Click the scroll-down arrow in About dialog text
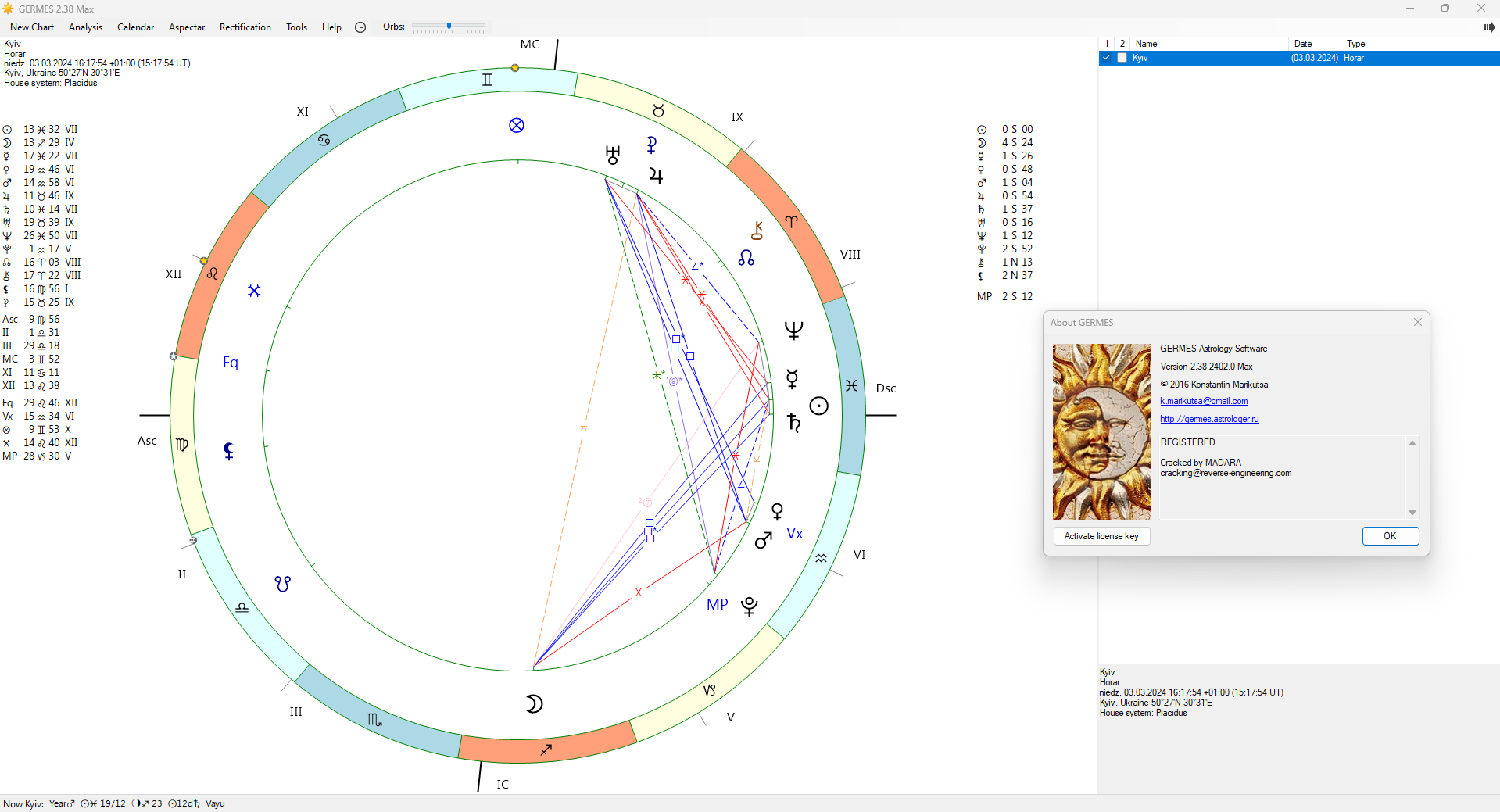The width and height of the screenshot is (1500, 812). tap(1412, 513)
